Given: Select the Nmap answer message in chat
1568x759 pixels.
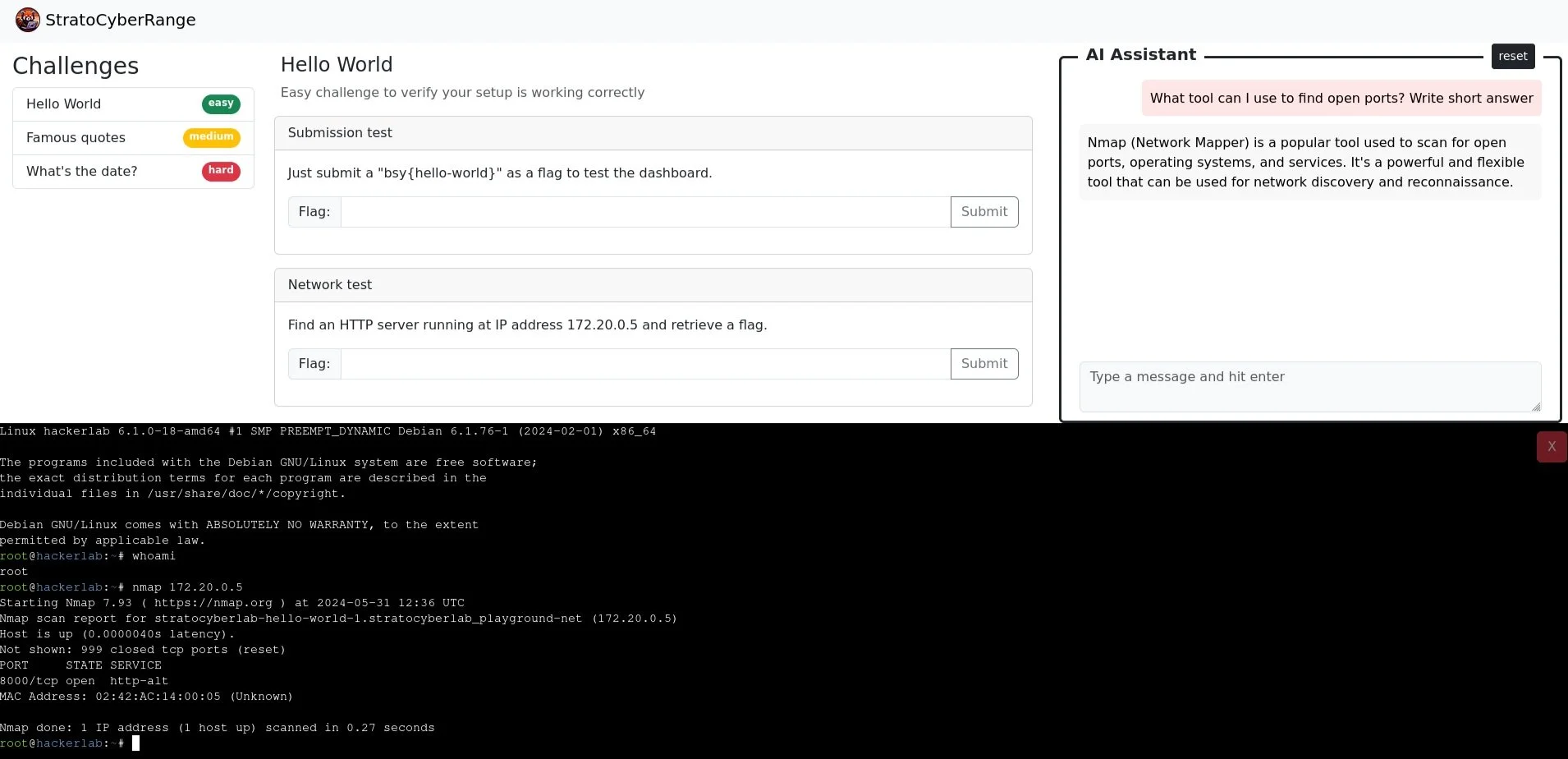Looking at the screenshot, I should [1305, 162].
